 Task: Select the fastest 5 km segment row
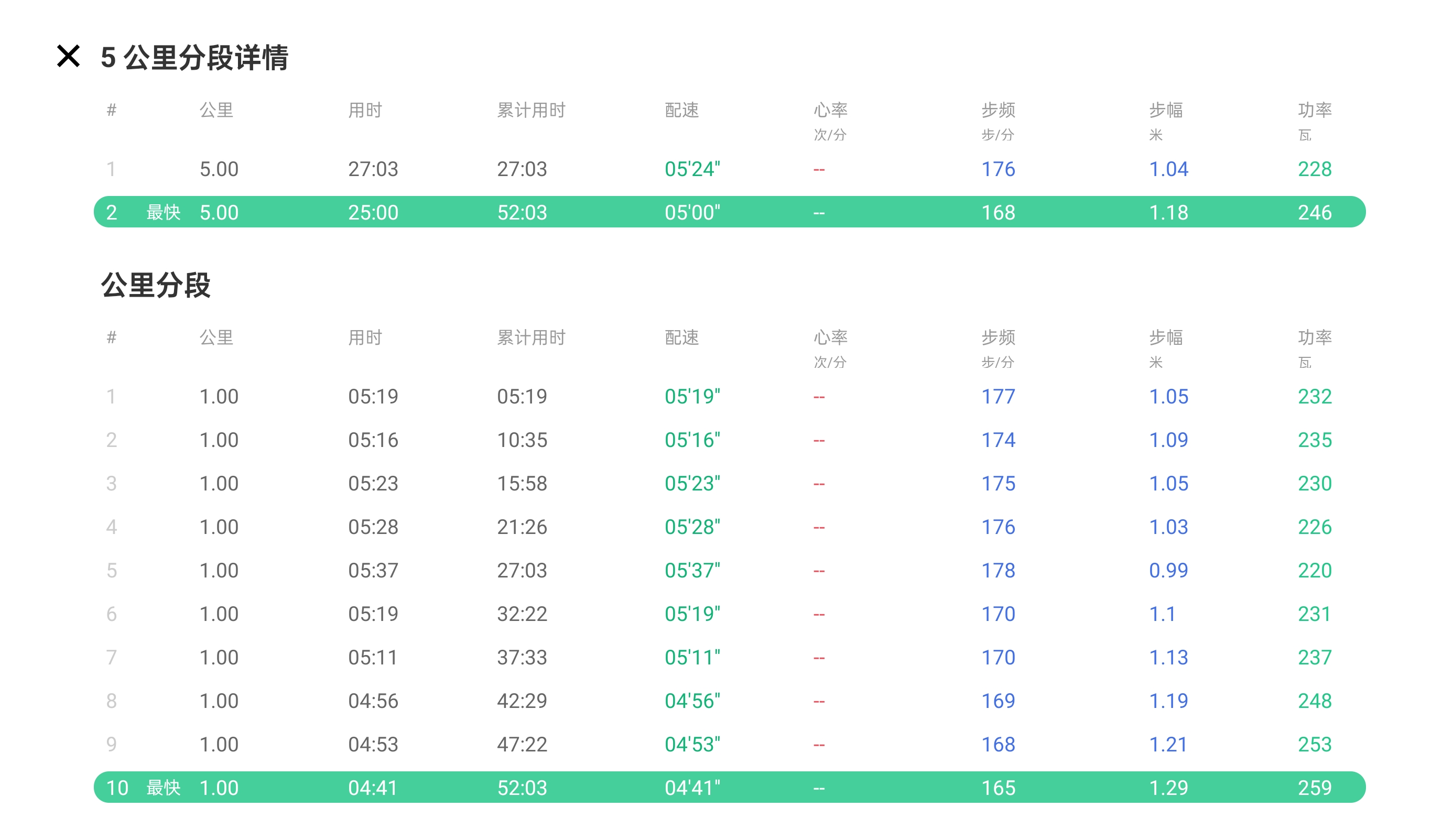pos(729,212)
